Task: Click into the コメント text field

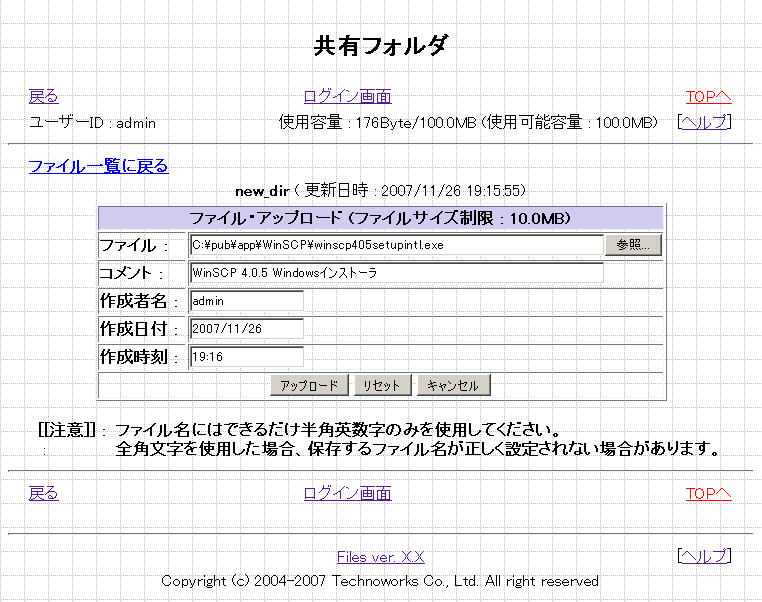Action: coord(396,273)
